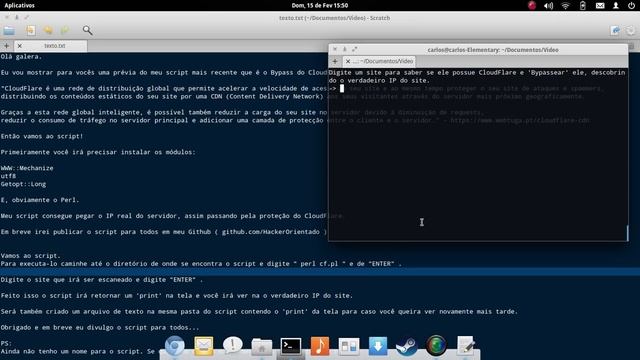
Task: Launch Chromium browser from dock
Action: [175, 346]
